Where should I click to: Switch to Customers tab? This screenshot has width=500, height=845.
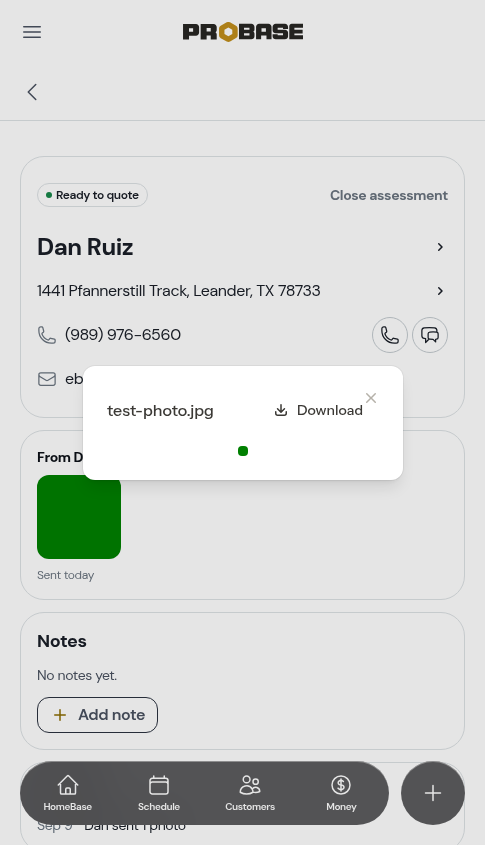pyautogui.click(x=250, y=793)
